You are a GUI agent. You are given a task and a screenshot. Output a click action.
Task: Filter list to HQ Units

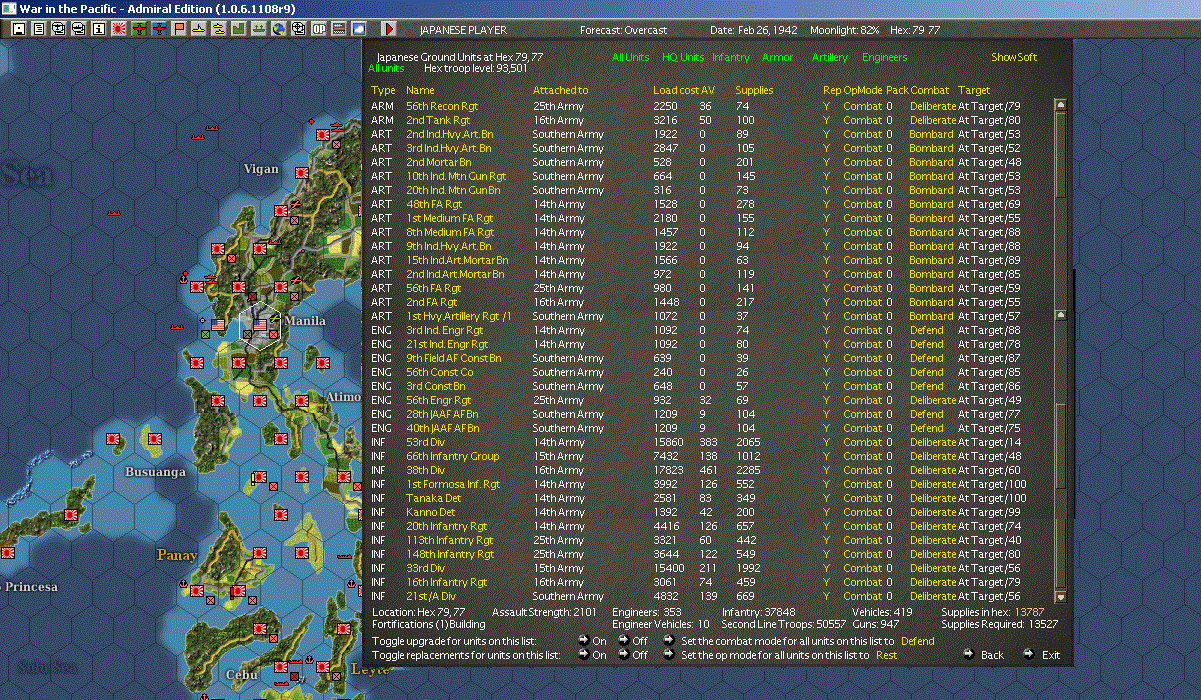pos(684,57)
